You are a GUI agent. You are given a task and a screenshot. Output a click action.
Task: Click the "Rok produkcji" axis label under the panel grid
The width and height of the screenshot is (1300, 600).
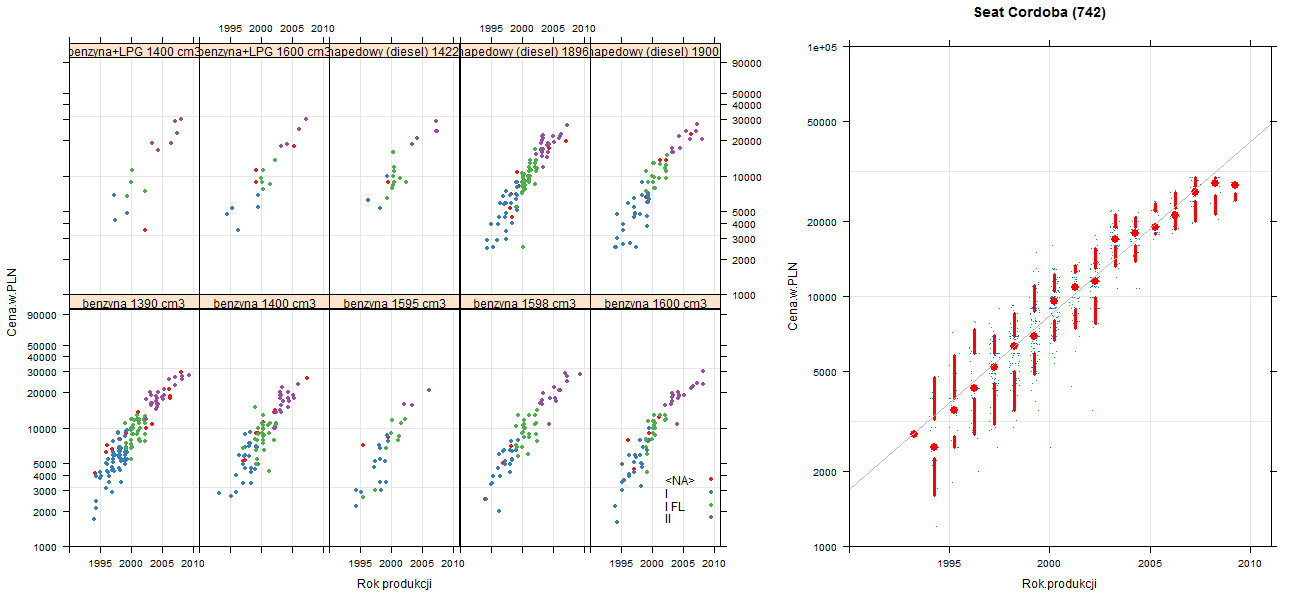[394, 584]
